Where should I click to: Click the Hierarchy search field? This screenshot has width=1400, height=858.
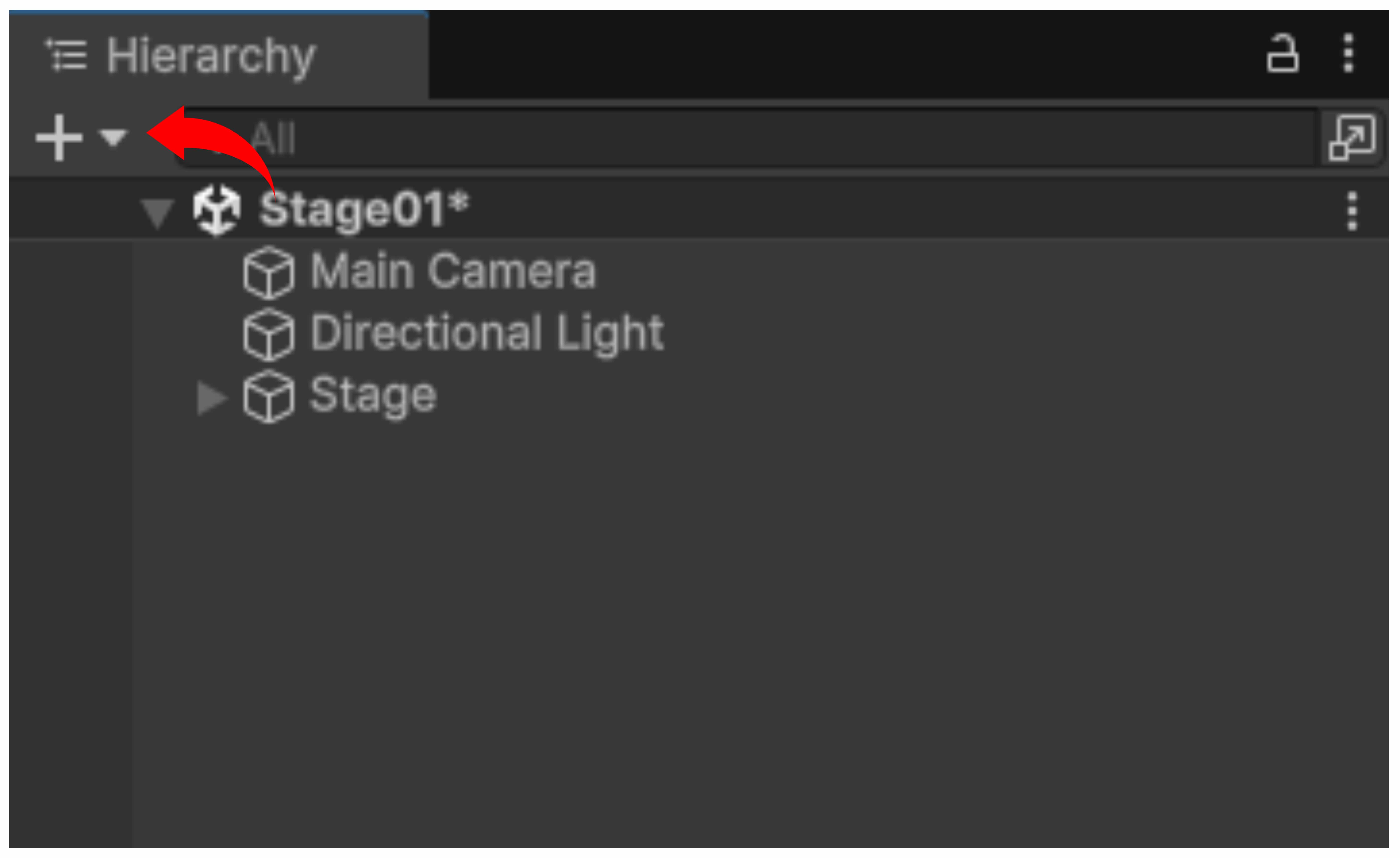739,138
